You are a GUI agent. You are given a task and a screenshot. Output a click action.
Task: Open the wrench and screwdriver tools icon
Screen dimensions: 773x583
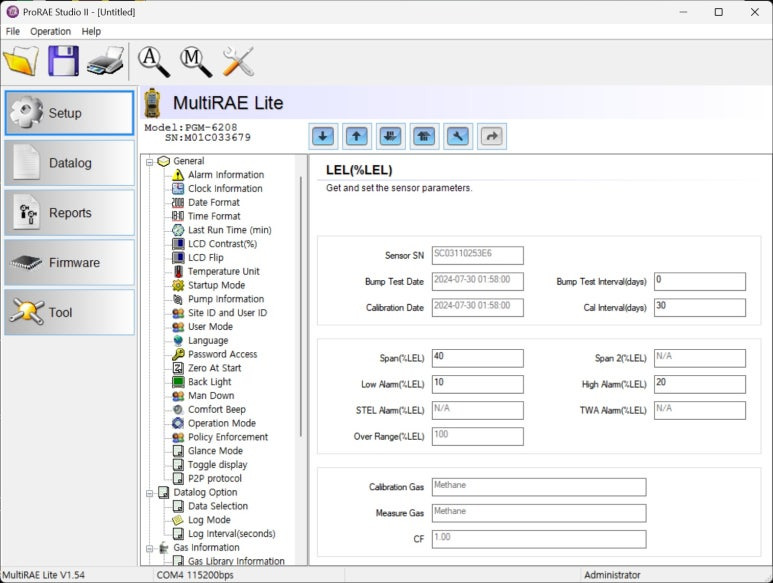(x=238, y=62)
